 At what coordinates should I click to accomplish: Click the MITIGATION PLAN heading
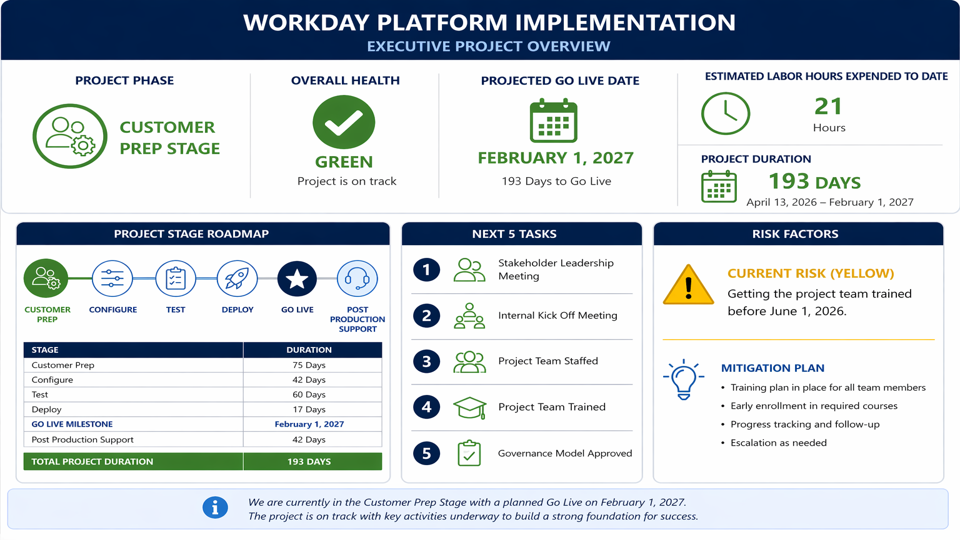[773, 368]
